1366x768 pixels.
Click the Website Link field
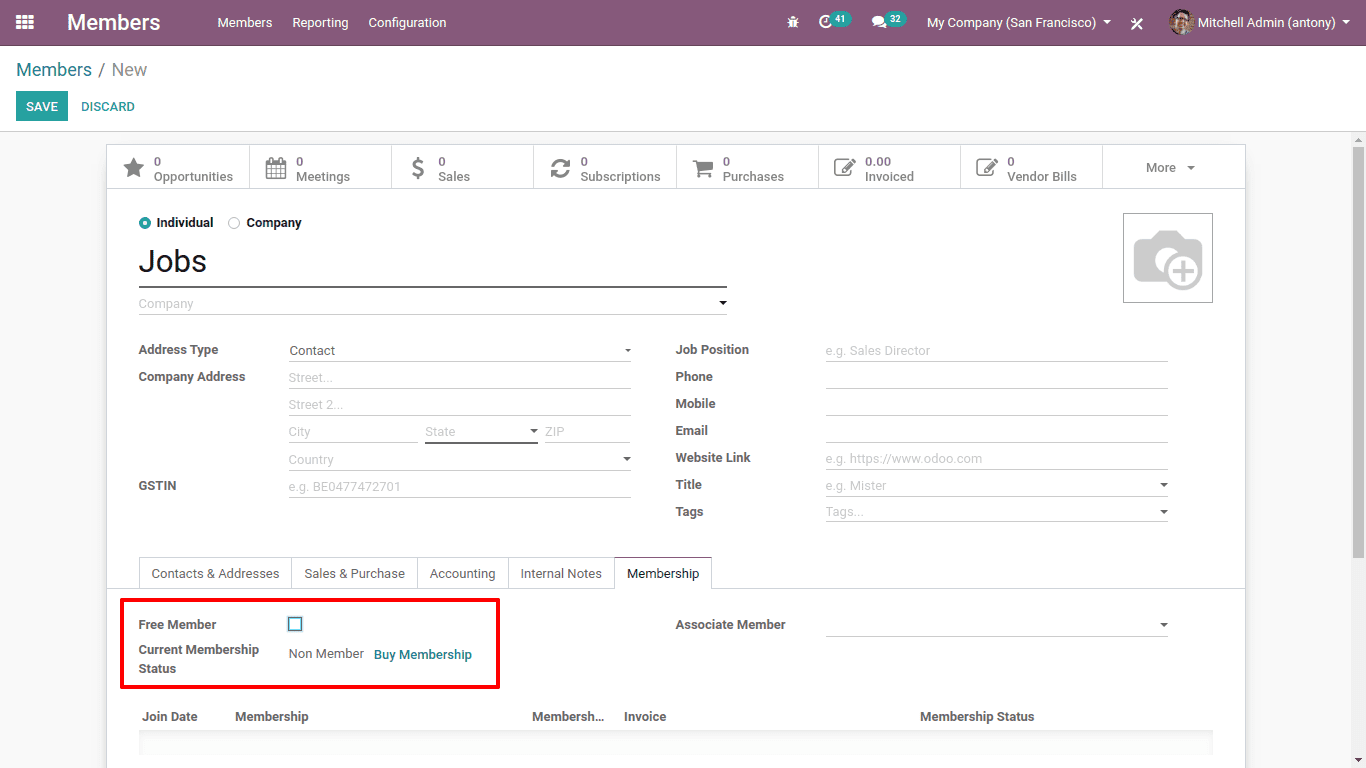point(996,459)
